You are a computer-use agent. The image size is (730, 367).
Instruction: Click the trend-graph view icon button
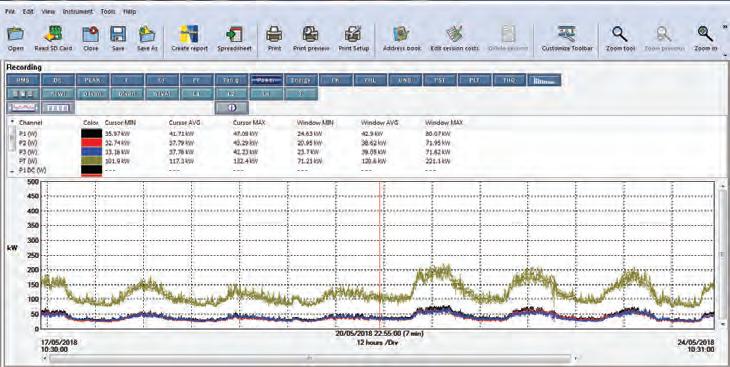(x=23, y=108)
